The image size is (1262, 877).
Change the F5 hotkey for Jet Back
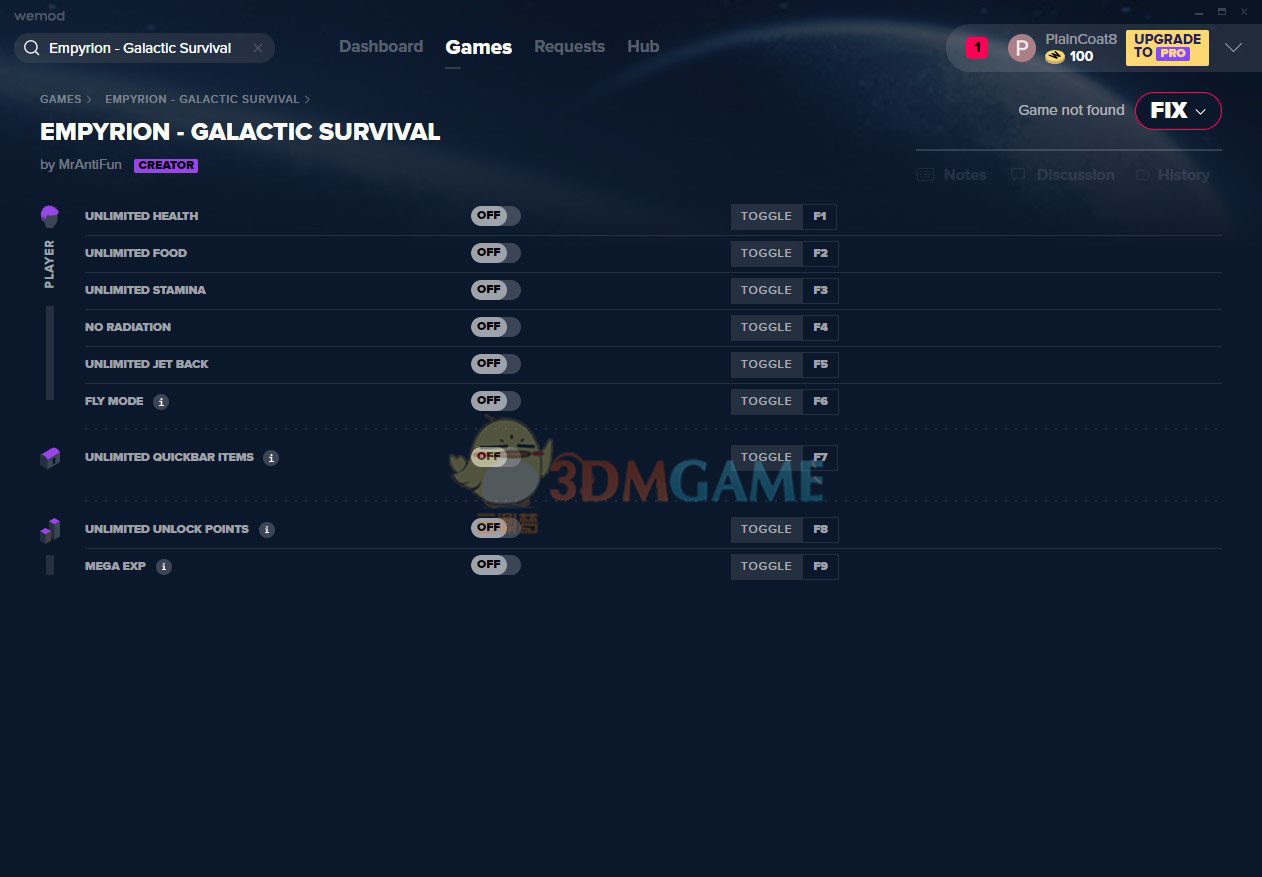point(820,365)
